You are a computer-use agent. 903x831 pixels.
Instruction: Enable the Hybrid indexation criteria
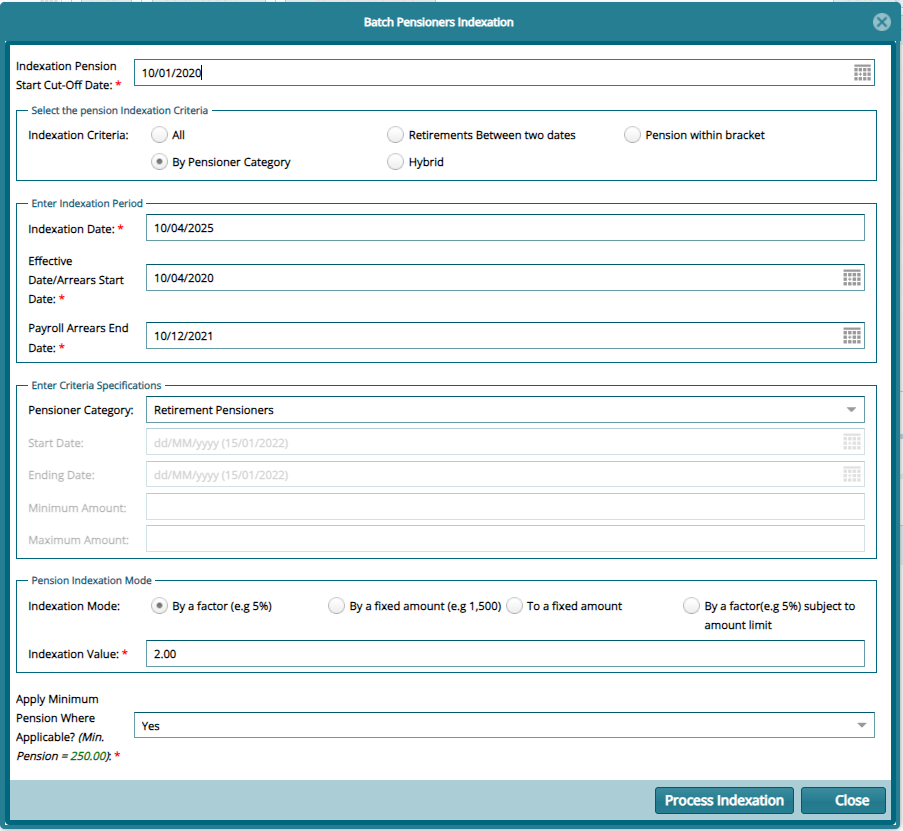tap(395, 161)
